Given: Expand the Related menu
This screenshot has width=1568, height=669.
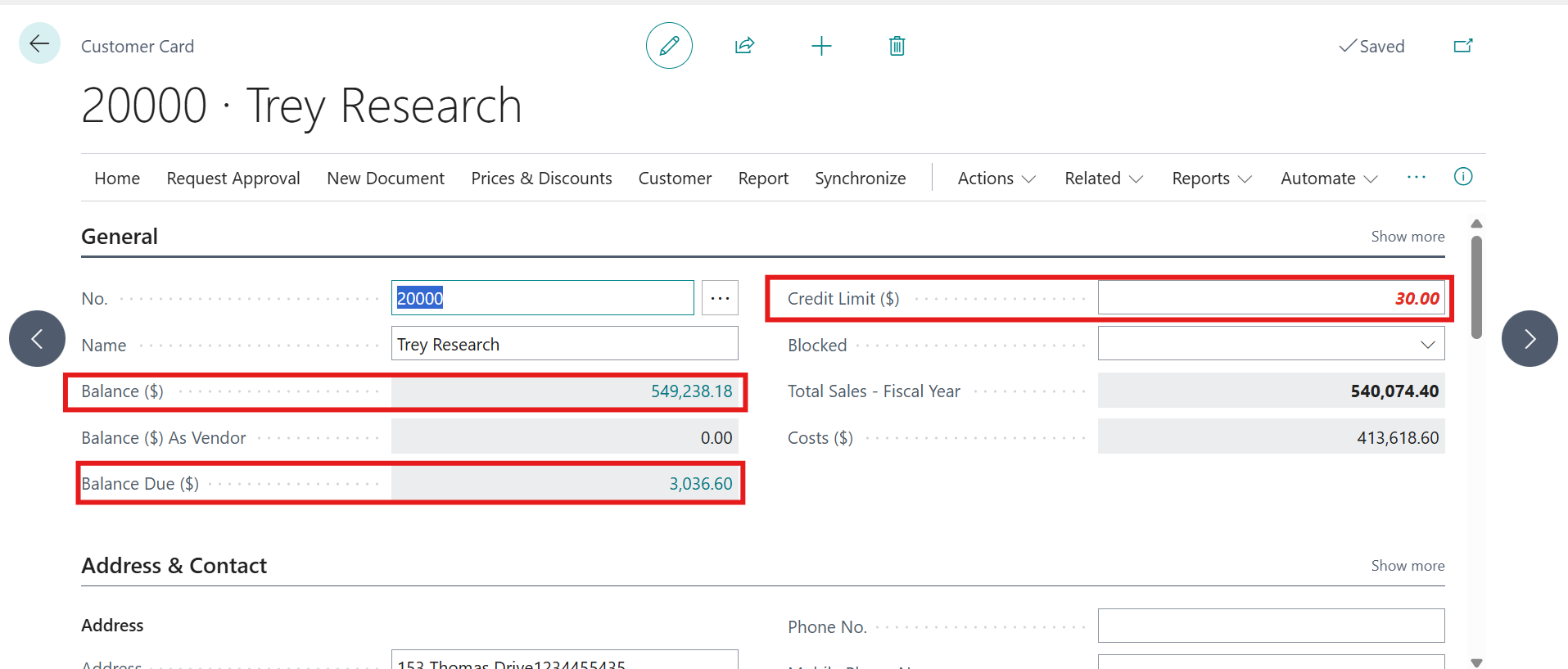Looking at the screenshot, I should pos(1104,179).
